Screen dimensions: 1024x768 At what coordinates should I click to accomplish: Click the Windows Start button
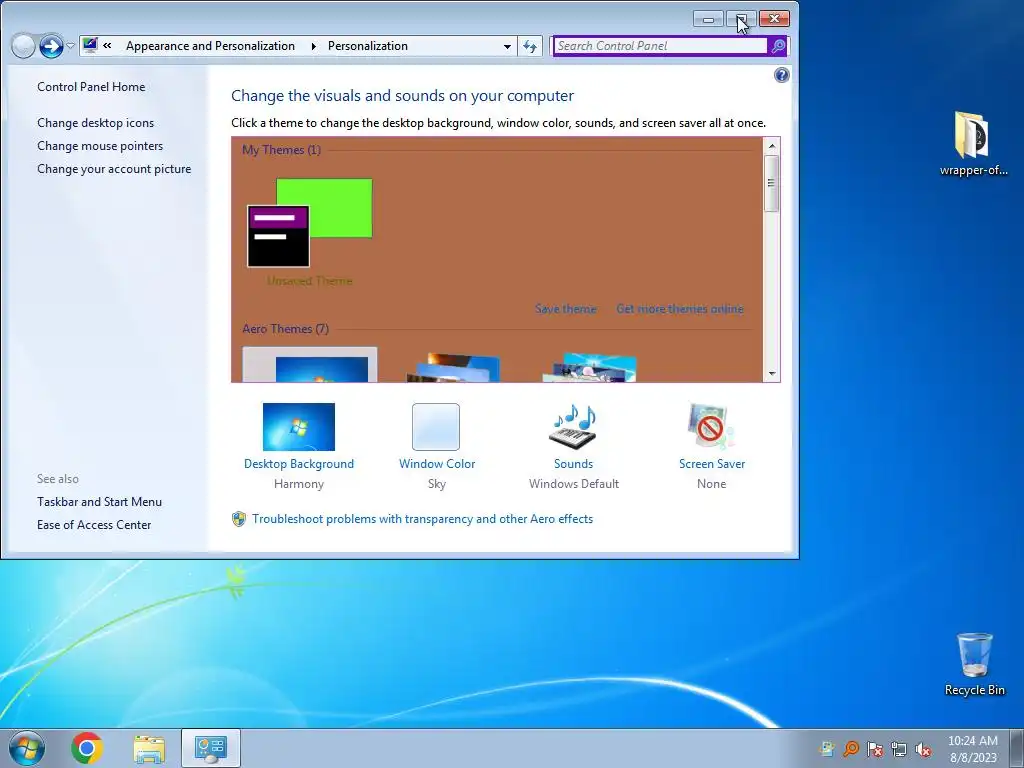[27, 748]
